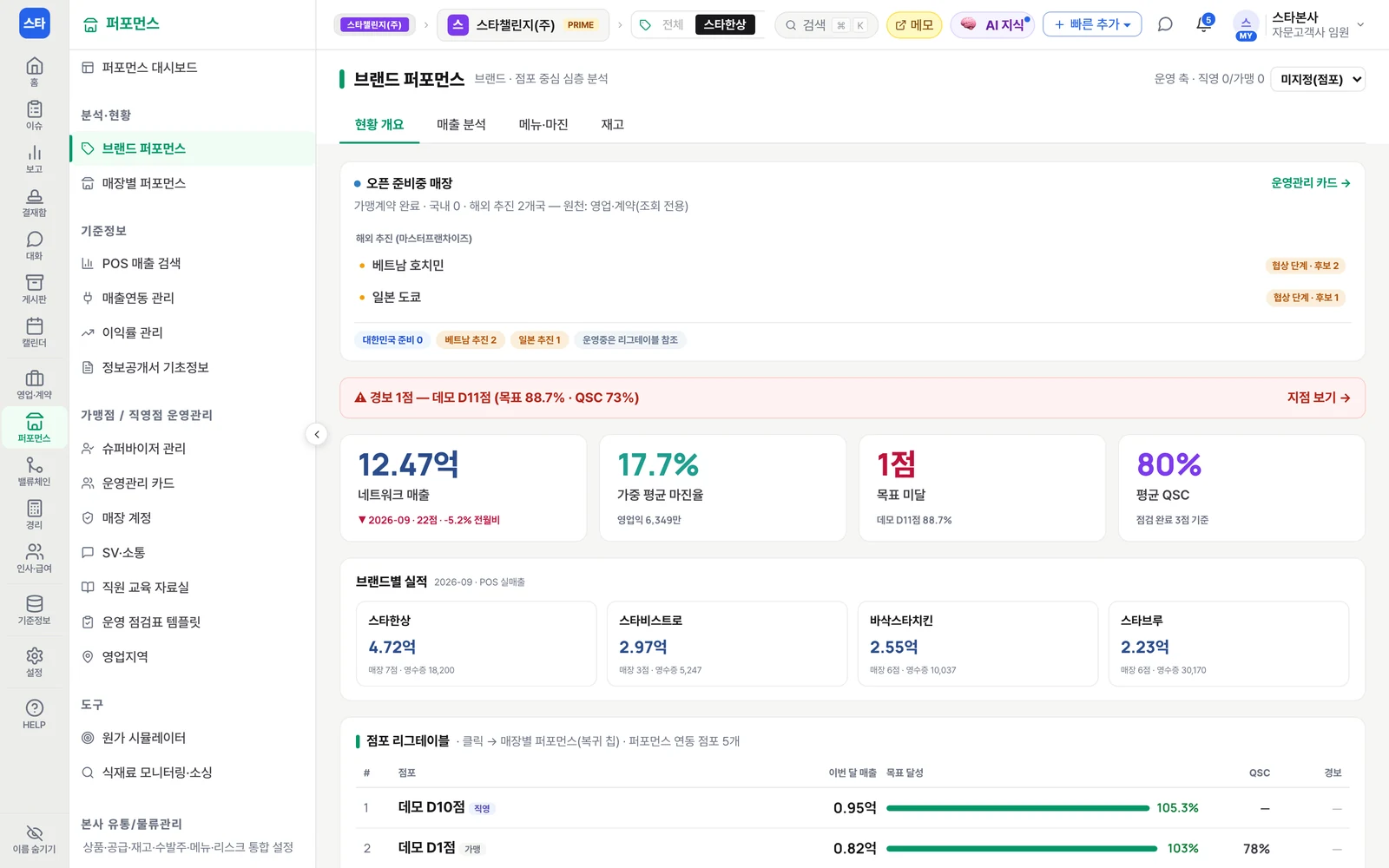Click the speech bubble icon in top bar
This screenshot has height=868, width=1389.
(x=1165, y=24)
